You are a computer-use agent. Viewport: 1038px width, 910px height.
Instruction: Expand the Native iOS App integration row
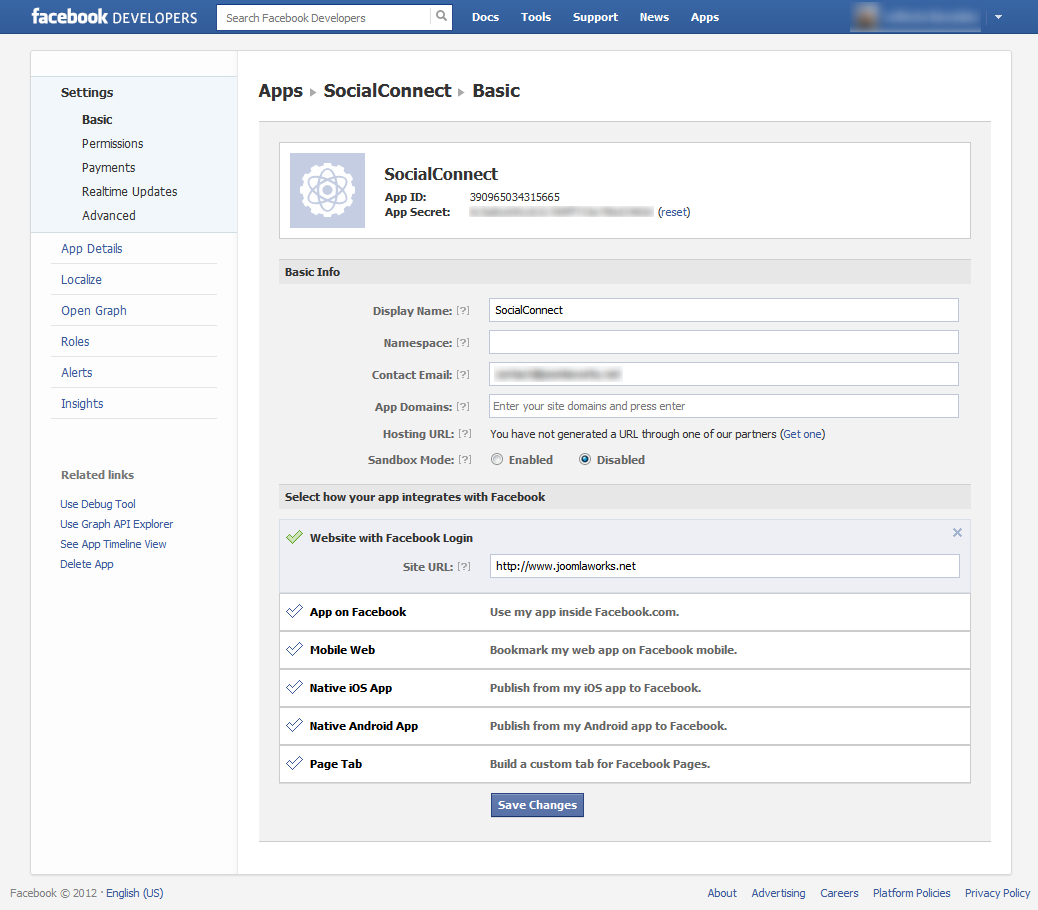[625, 688]
